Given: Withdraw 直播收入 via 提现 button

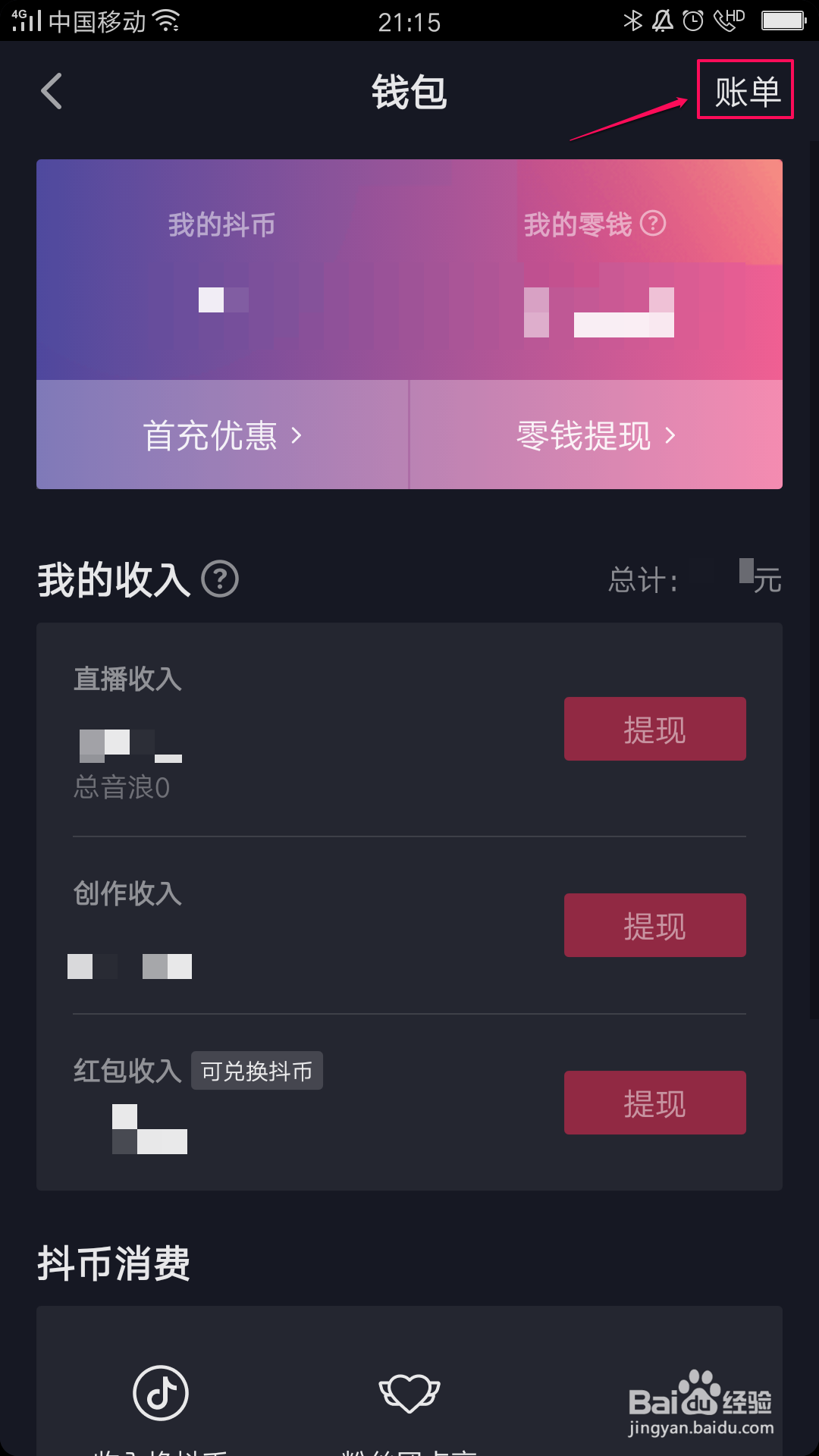Looking at the screenshot, I should 655,729.
